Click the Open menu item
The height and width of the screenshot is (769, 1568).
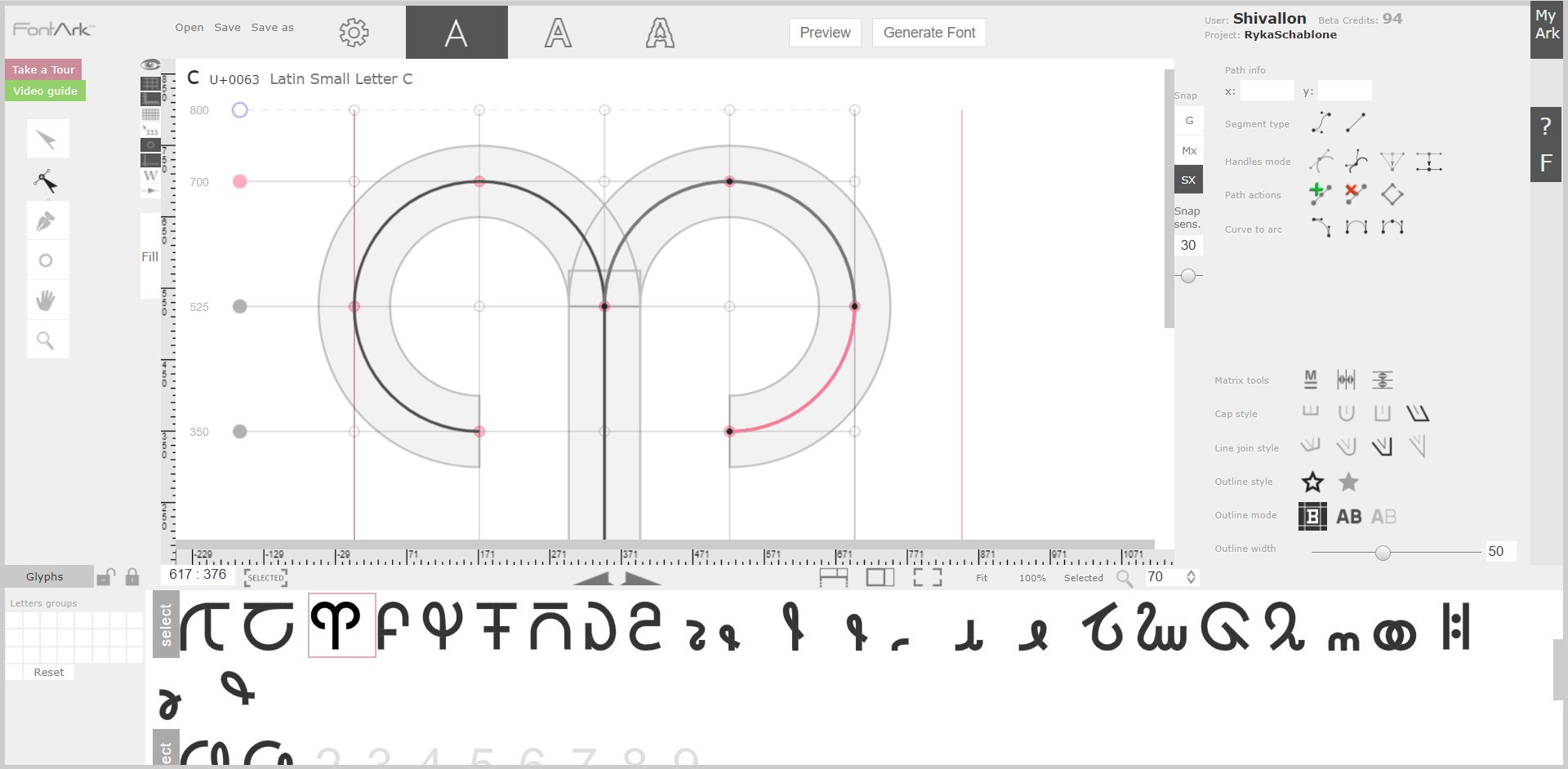coord(189,28)
